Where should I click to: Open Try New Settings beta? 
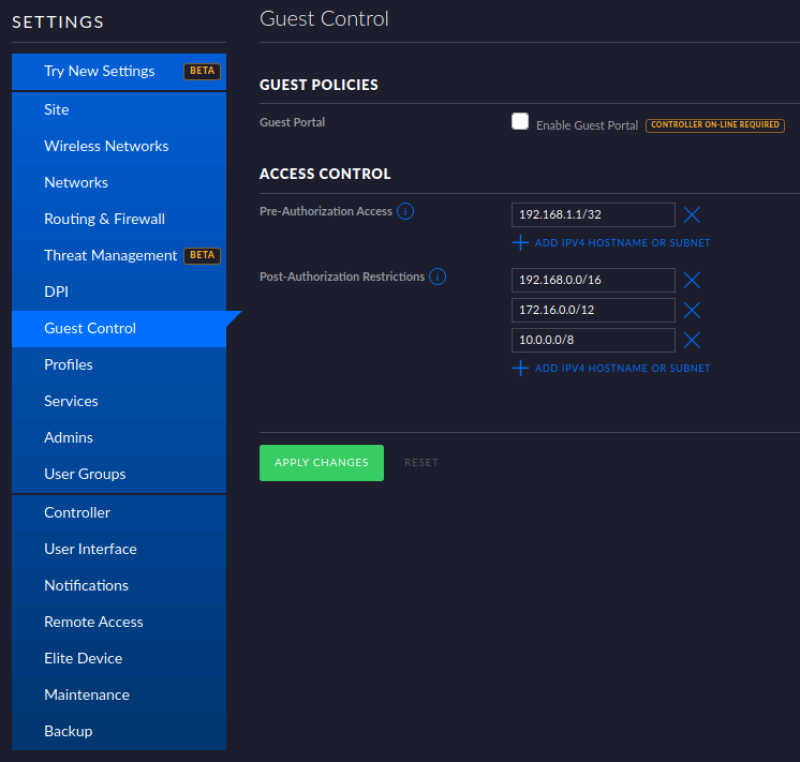[119, 71]
